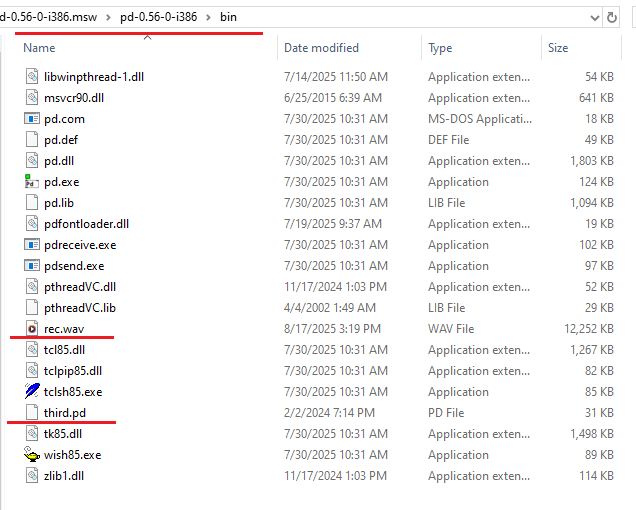
Task: Click the 6/25/2015 6:39 AM date
Action: tap(333, 98)
